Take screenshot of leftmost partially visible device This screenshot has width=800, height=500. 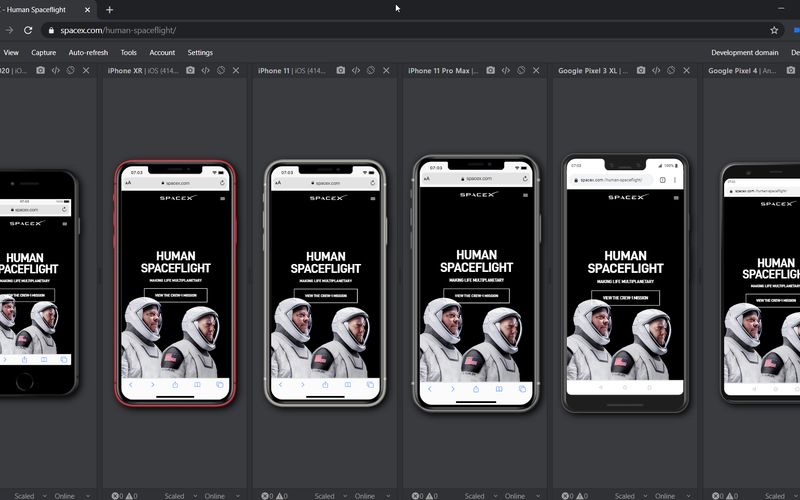(40, 70)
